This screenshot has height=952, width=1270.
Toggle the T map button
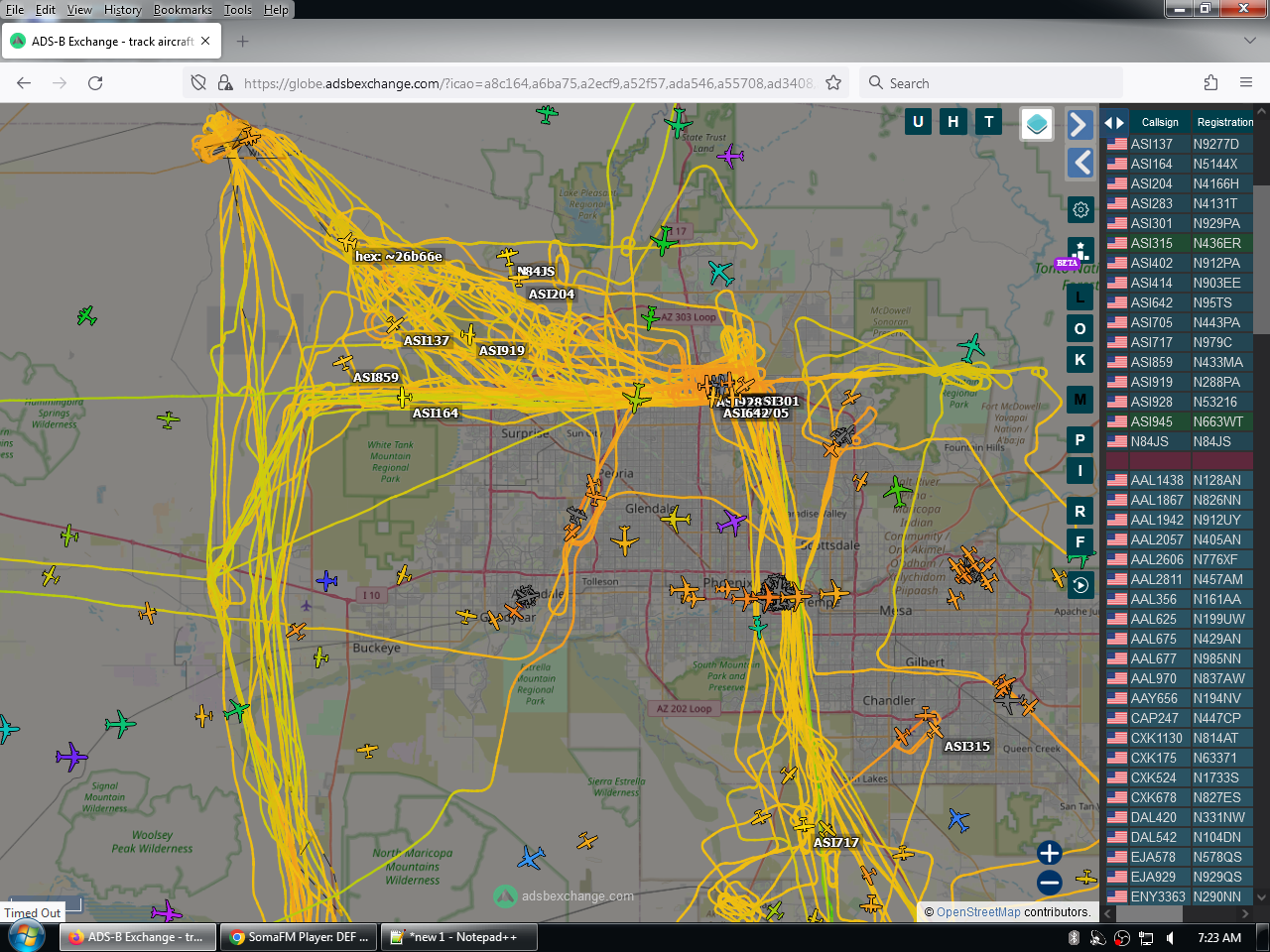point(989,122)
